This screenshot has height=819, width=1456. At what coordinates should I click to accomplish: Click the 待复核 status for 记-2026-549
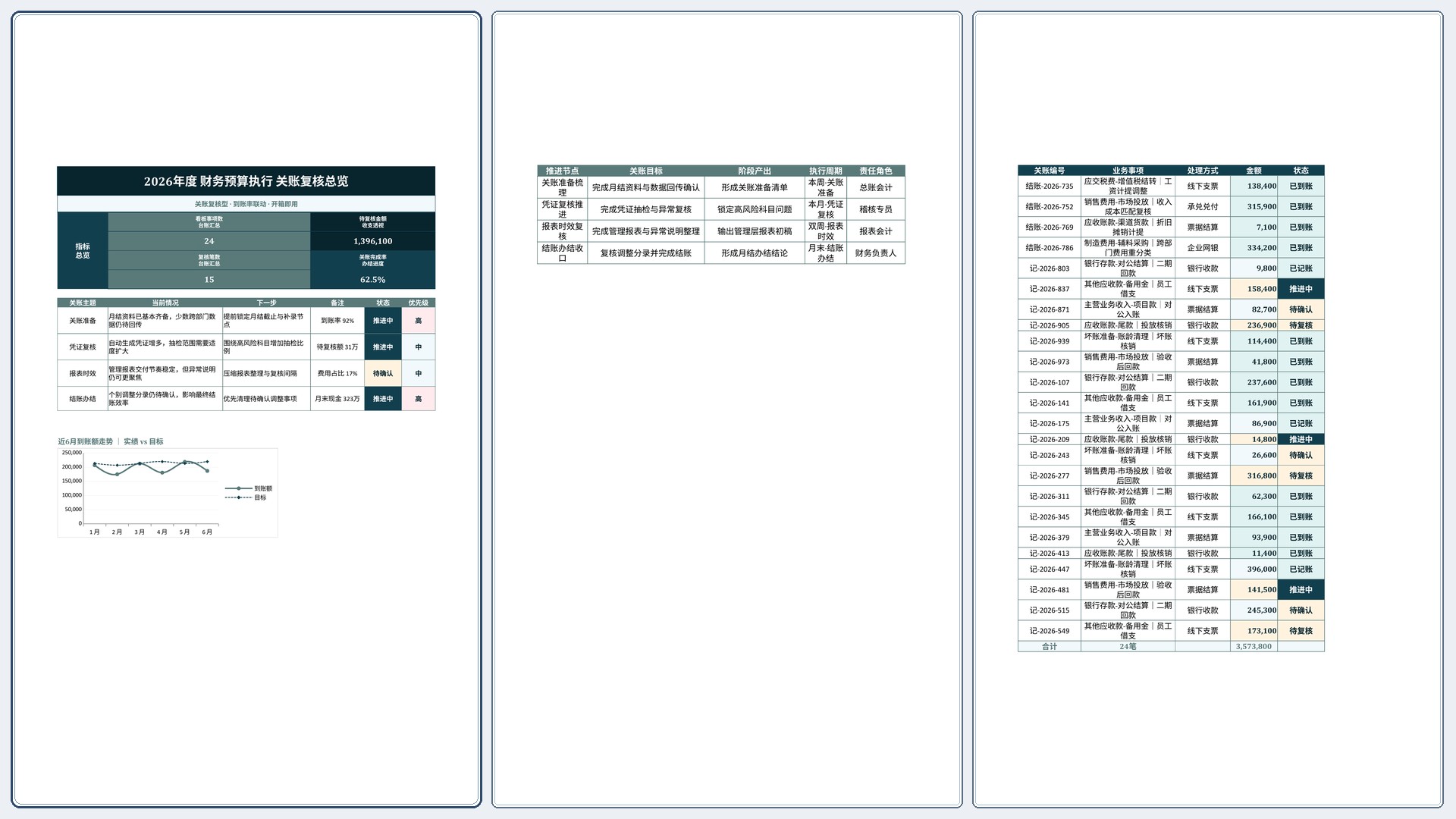1301,631
